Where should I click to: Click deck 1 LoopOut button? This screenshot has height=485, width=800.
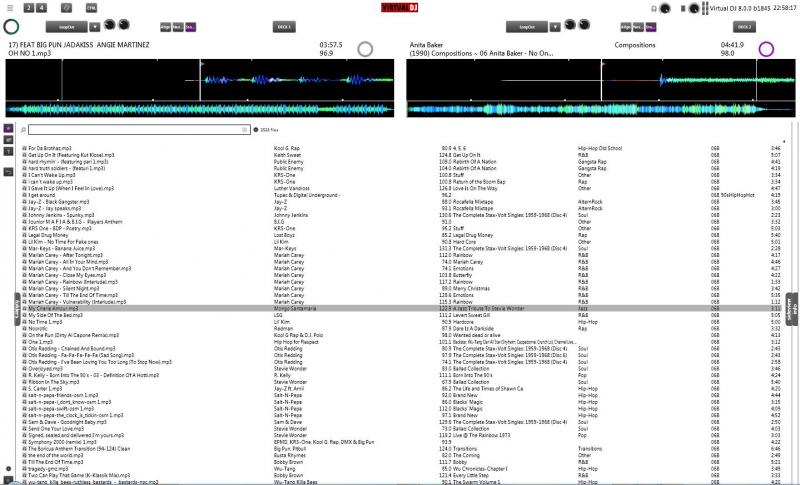click(66, 27)
